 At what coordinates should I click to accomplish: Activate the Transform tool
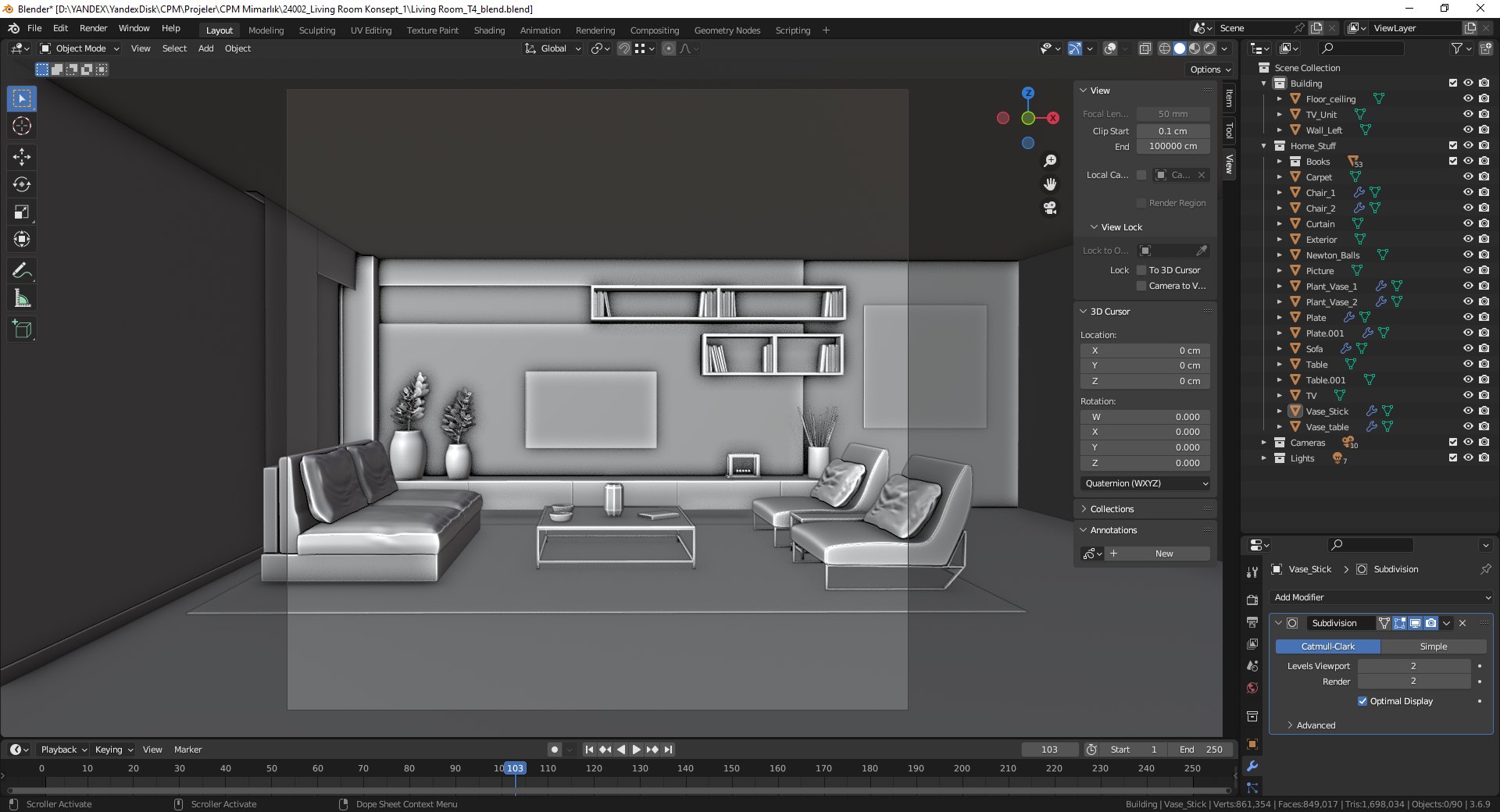point(22,239)
